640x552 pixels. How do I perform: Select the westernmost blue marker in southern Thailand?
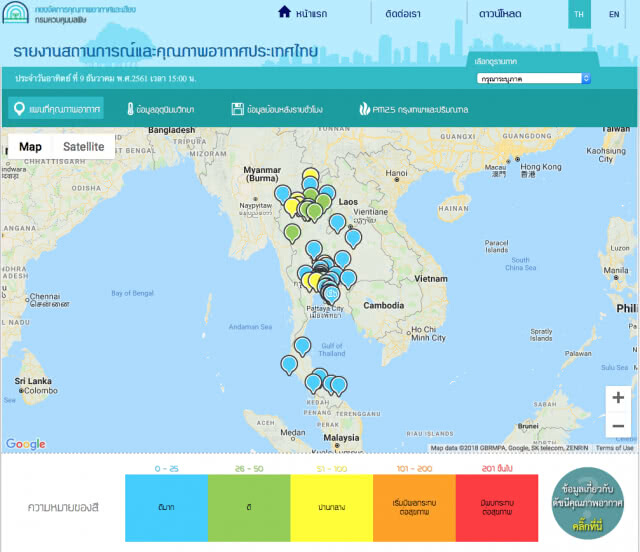pyautogui.click(x=289, y=365)
